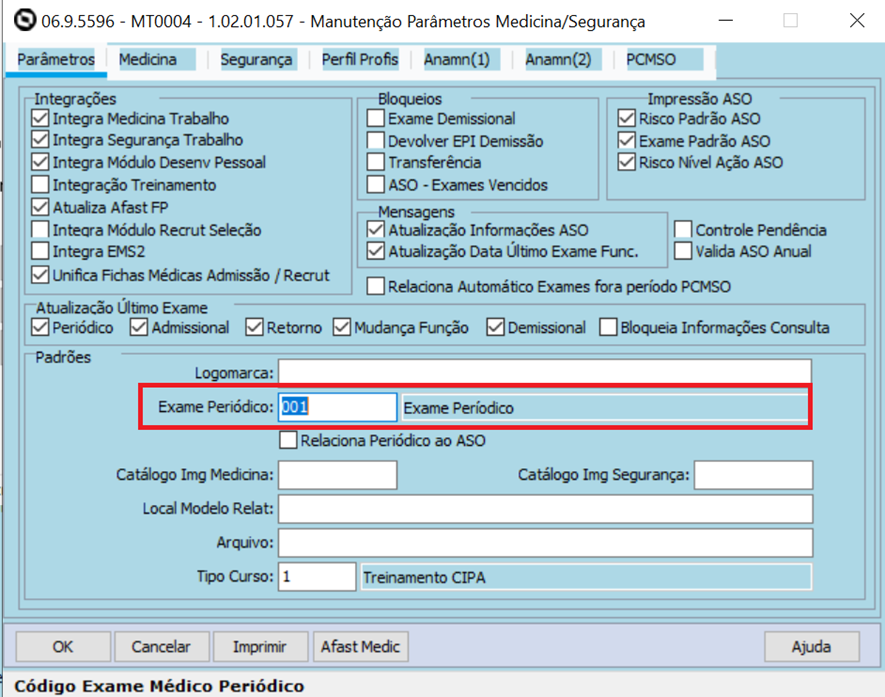Click the OK button
The image size is (885, 697).
[x=62, y=646]
